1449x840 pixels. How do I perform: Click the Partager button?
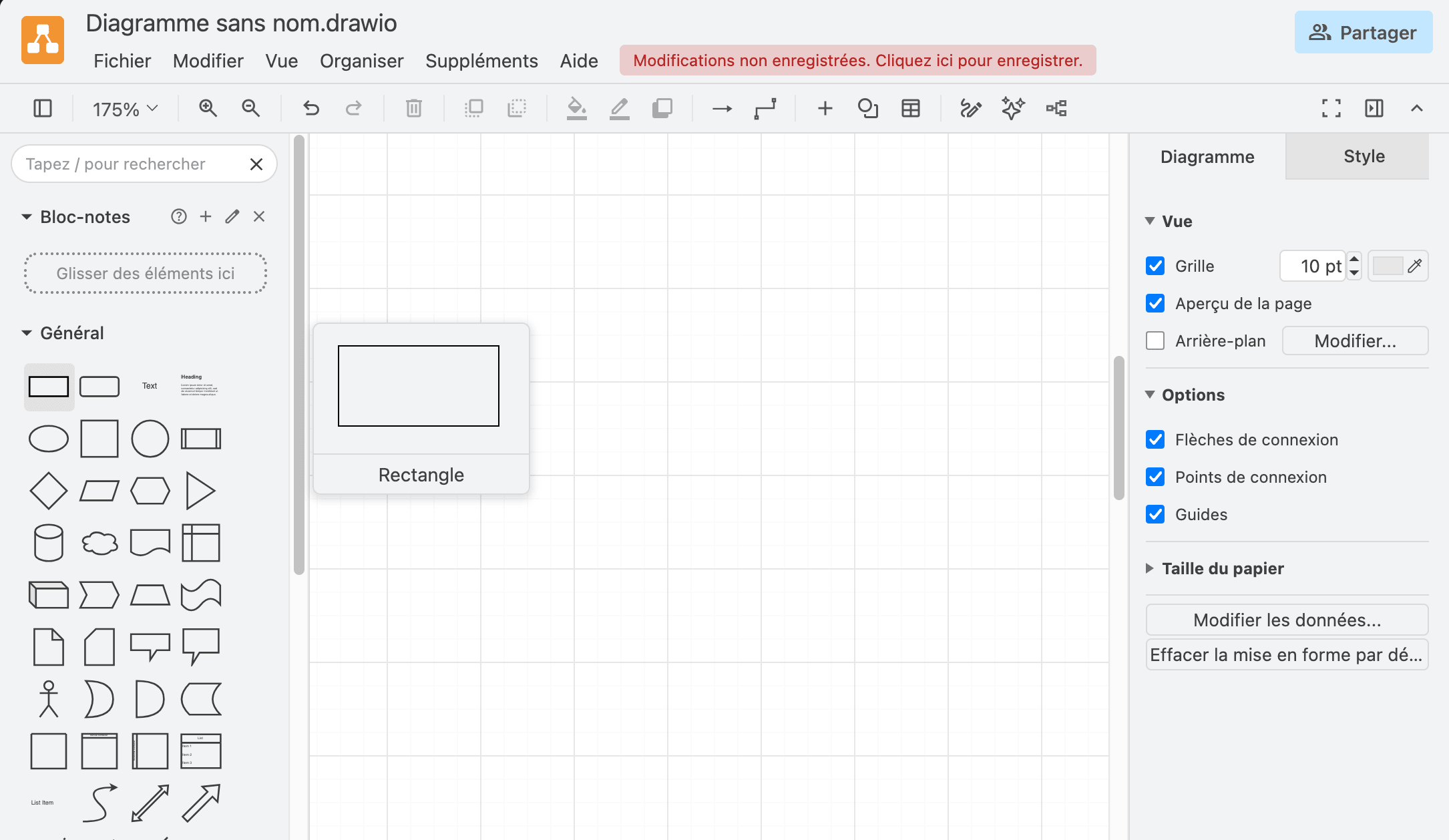click(x=1364, y=32)
